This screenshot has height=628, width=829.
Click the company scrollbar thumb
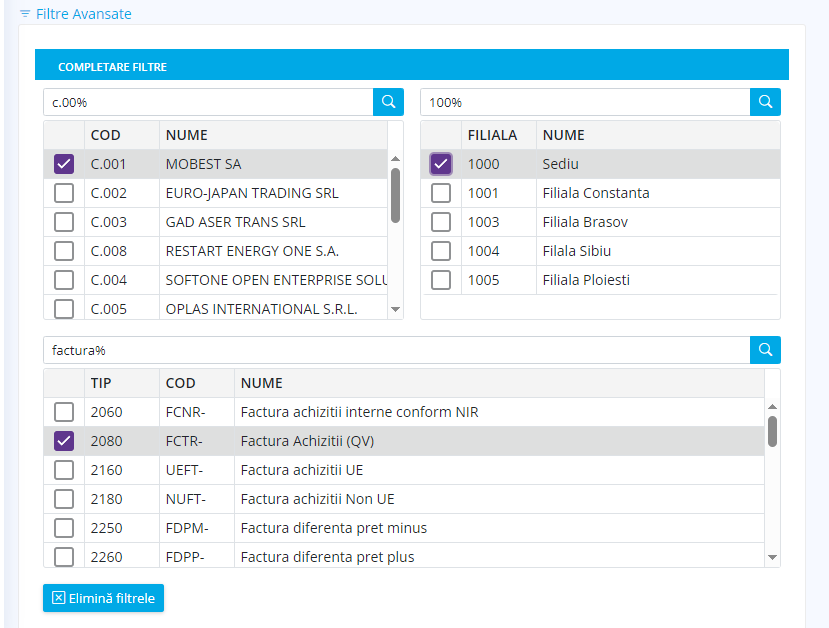395,195
